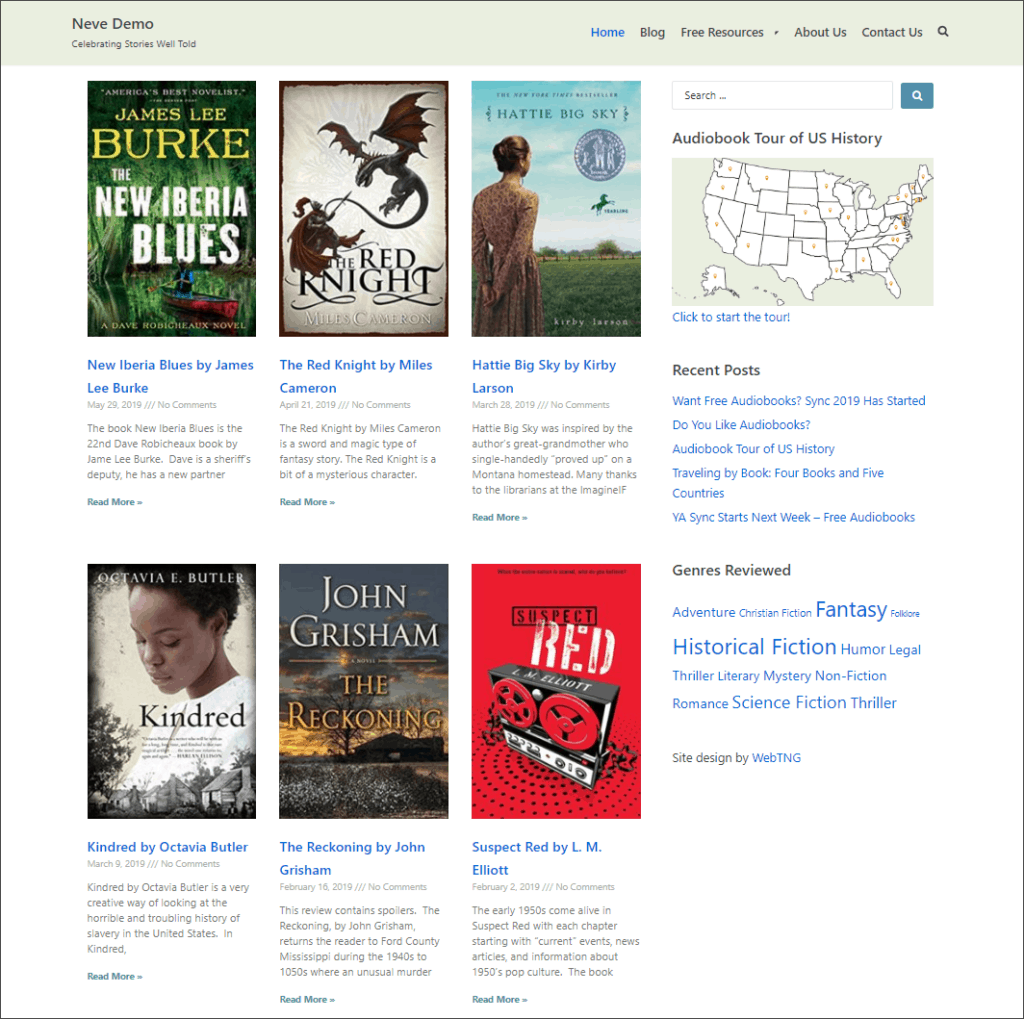Focus the sidebar Search input field

click(782, 95)
